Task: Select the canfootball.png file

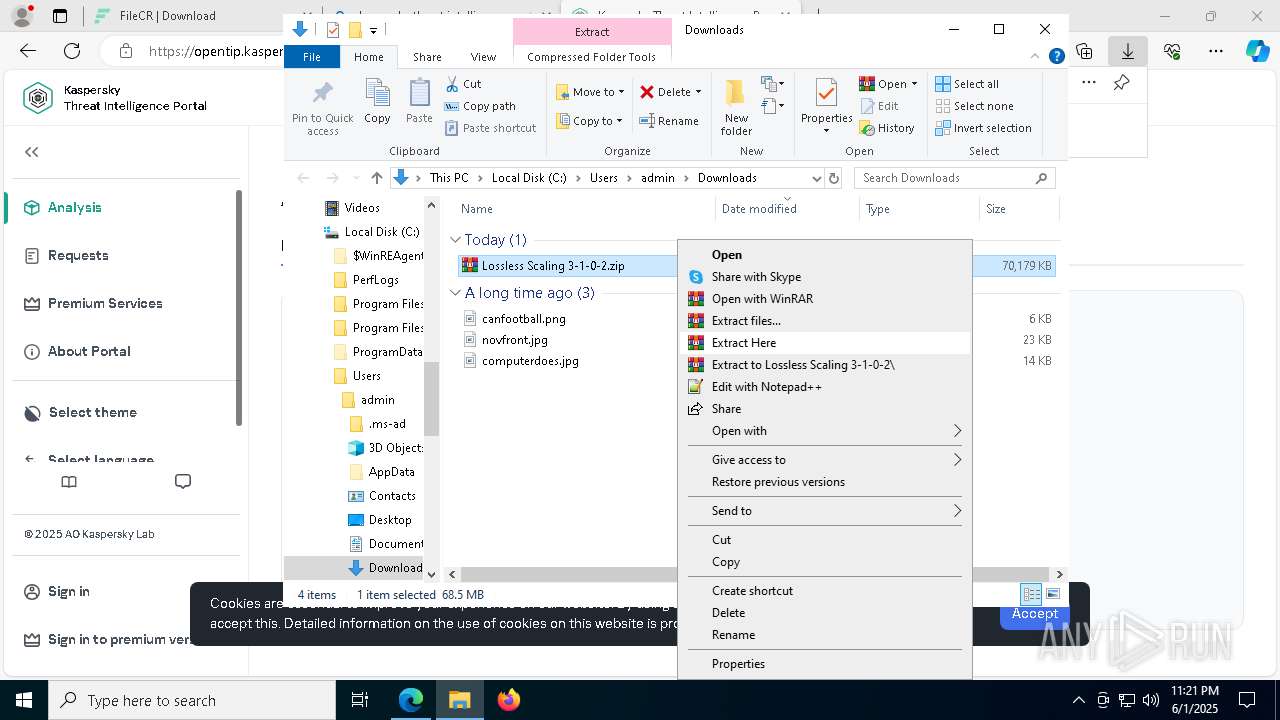Action: coord(523,319)
